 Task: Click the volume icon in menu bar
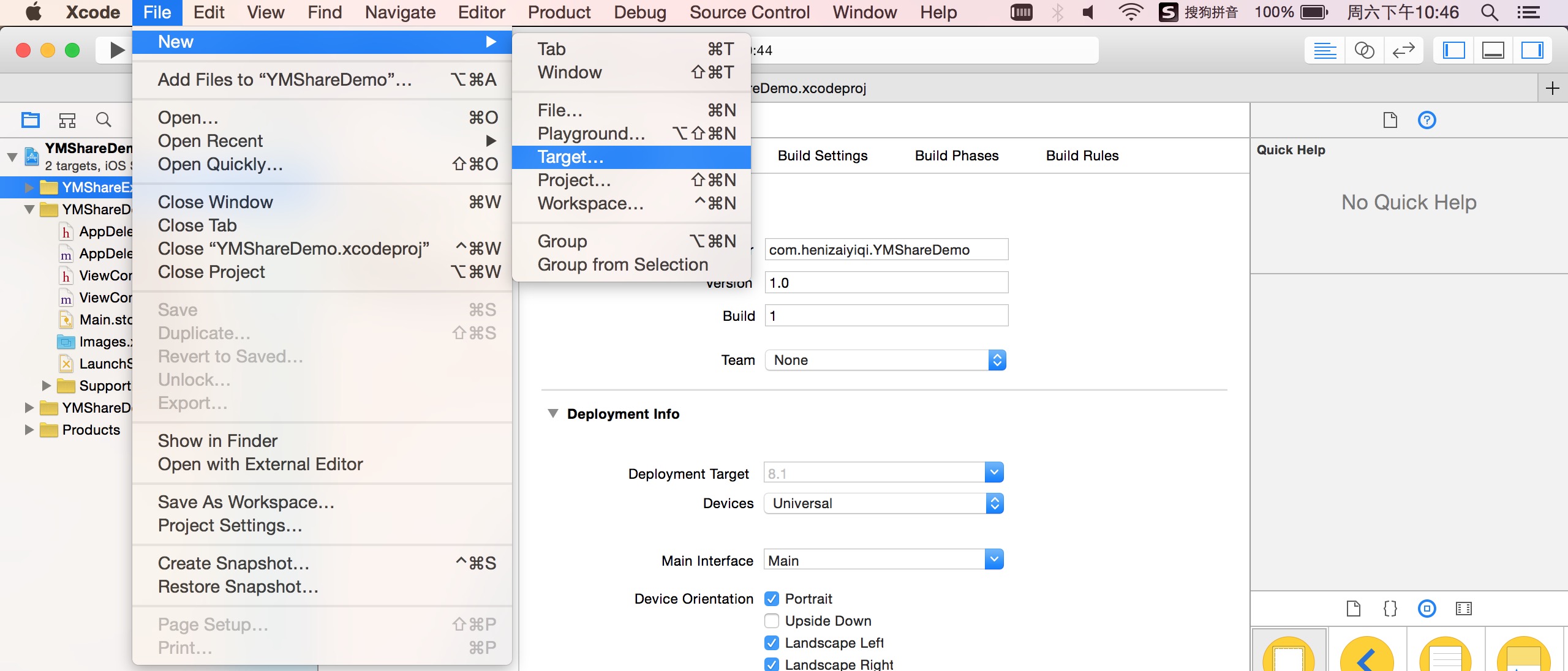[x=1088, y=12]
